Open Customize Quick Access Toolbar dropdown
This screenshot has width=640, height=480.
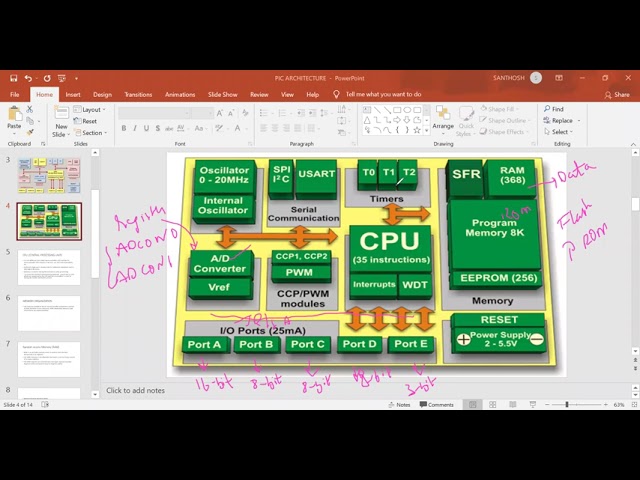(76, 78)
